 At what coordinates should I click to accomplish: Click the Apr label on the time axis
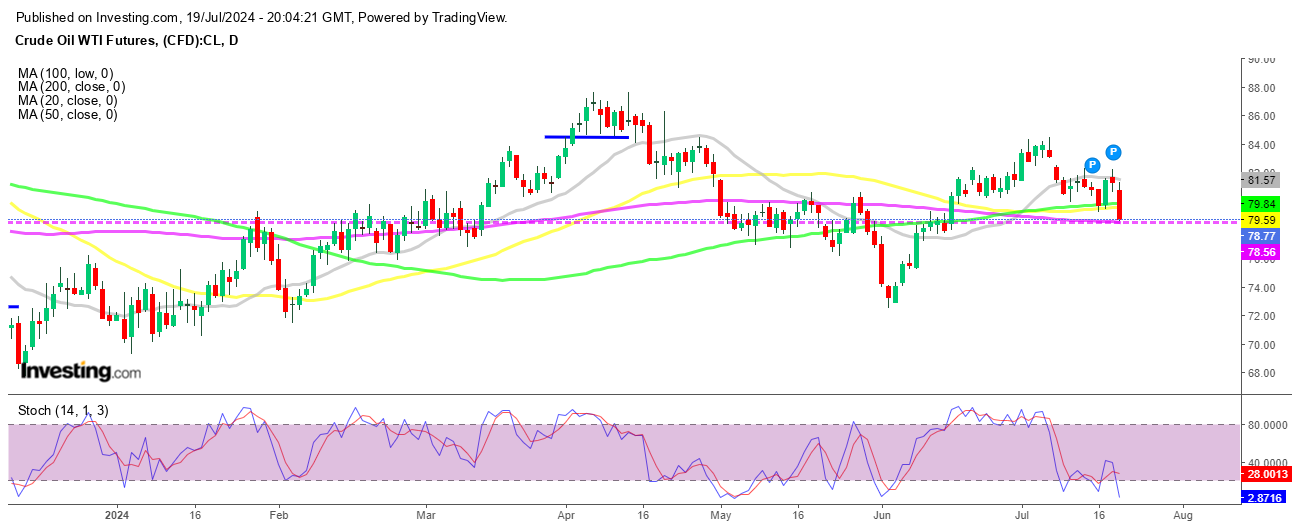click(567, 517)
